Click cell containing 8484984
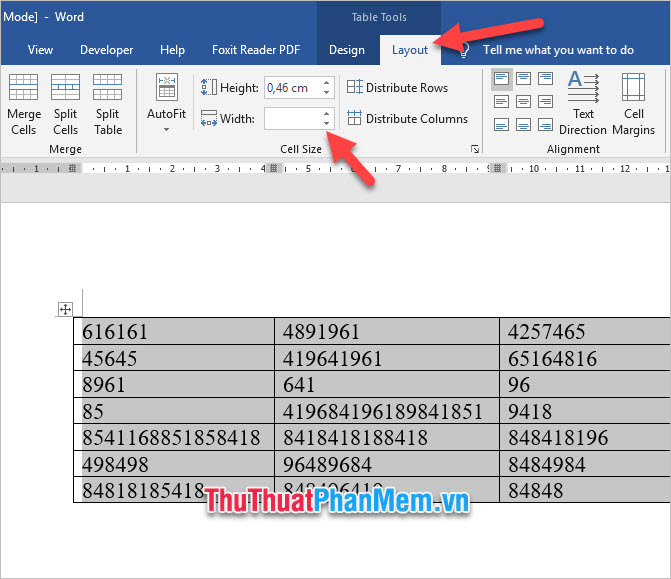671x579 pixels. [x=585, y=463]
